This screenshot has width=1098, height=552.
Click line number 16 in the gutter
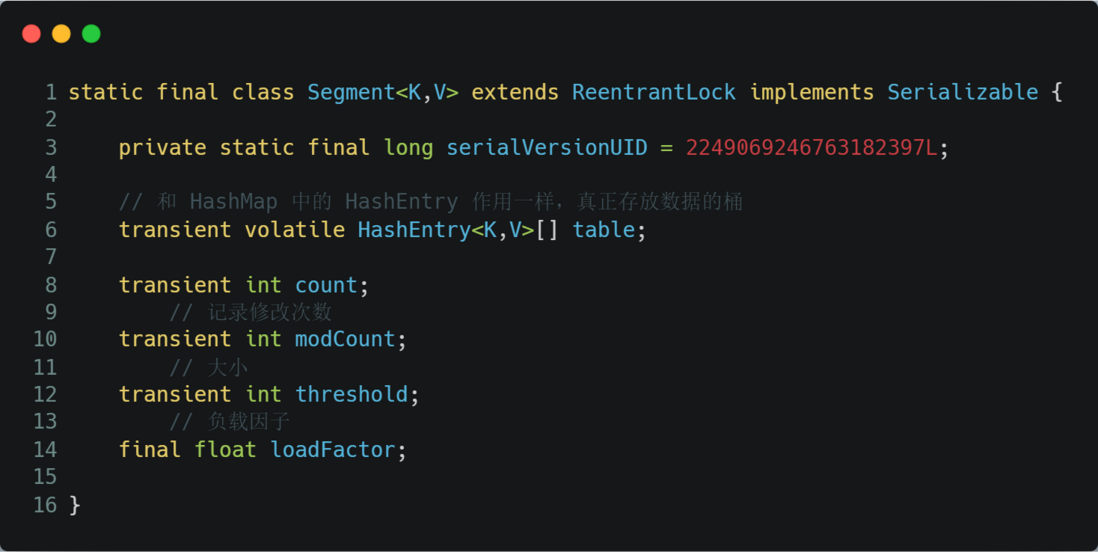click(x=46, y=505)
